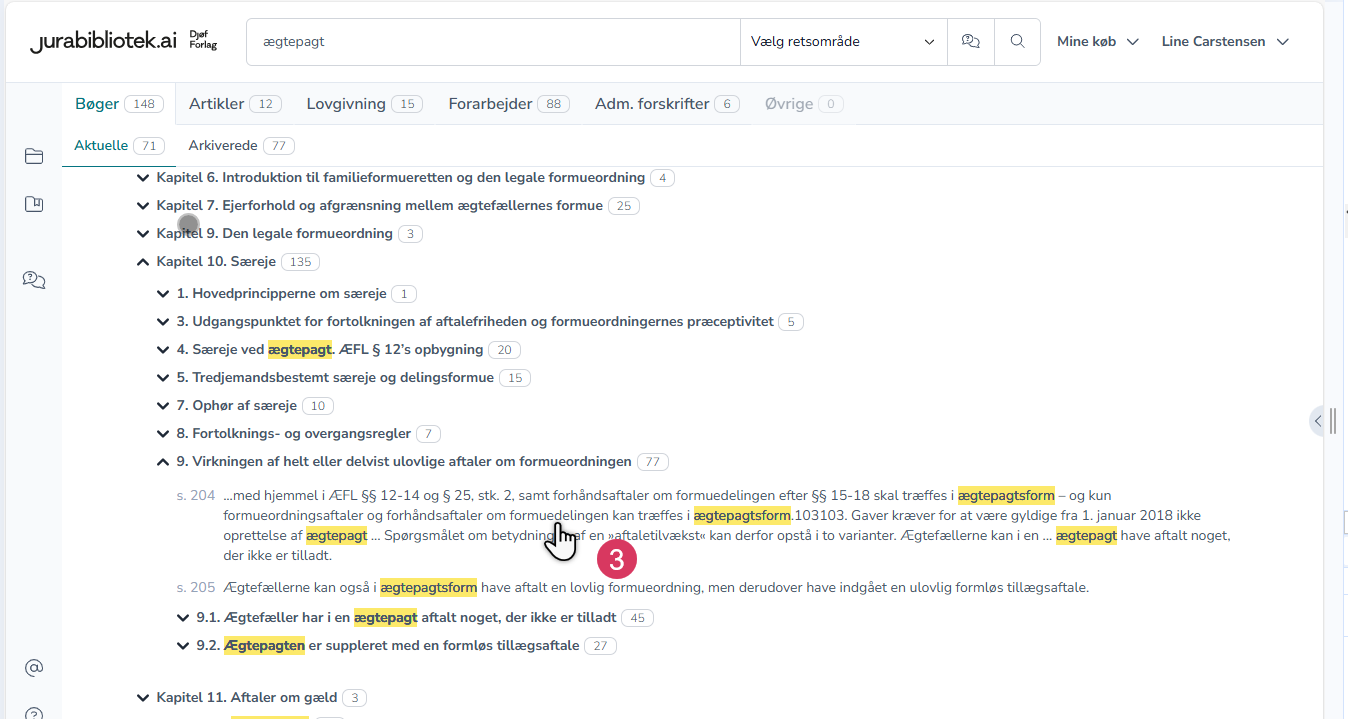Open the Line Carstensen user menu

[x=1224, y=42]
